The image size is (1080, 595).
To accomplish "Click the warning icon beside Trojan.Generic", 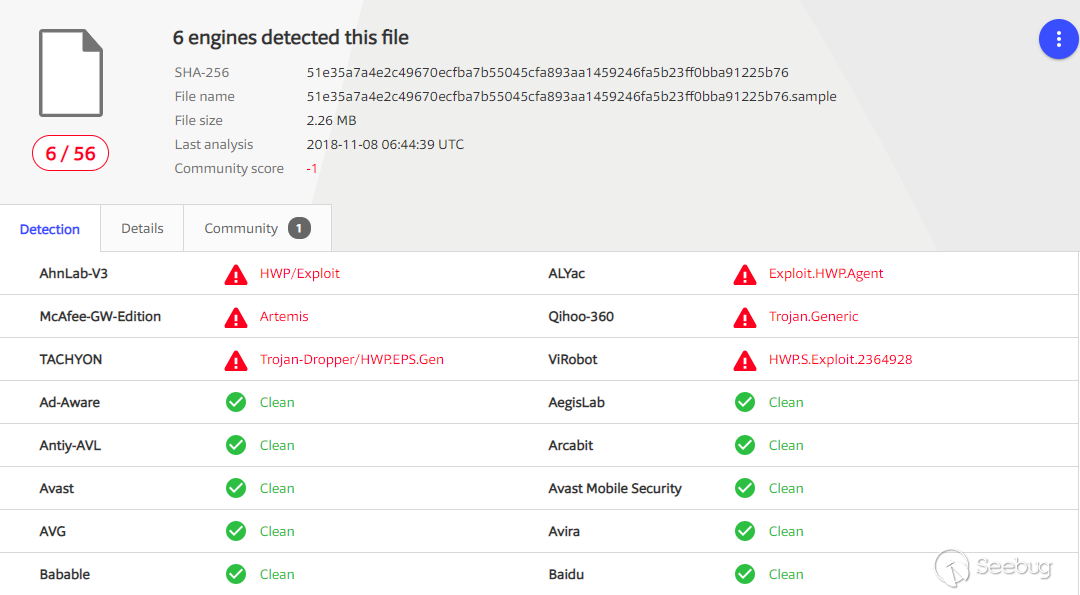I will click(x=745, y=317).
